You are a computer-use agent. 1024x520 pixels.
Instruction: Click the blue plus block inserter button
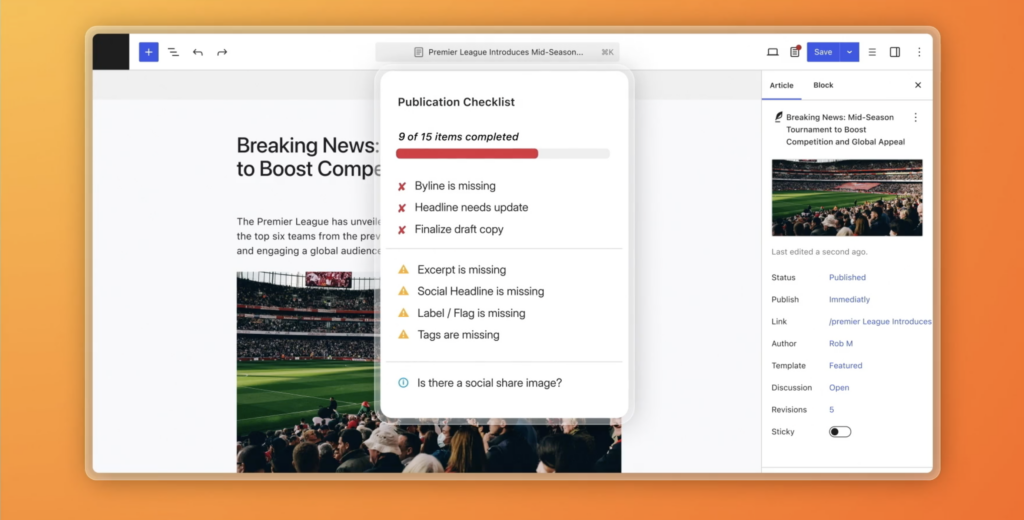click(148, 52)
